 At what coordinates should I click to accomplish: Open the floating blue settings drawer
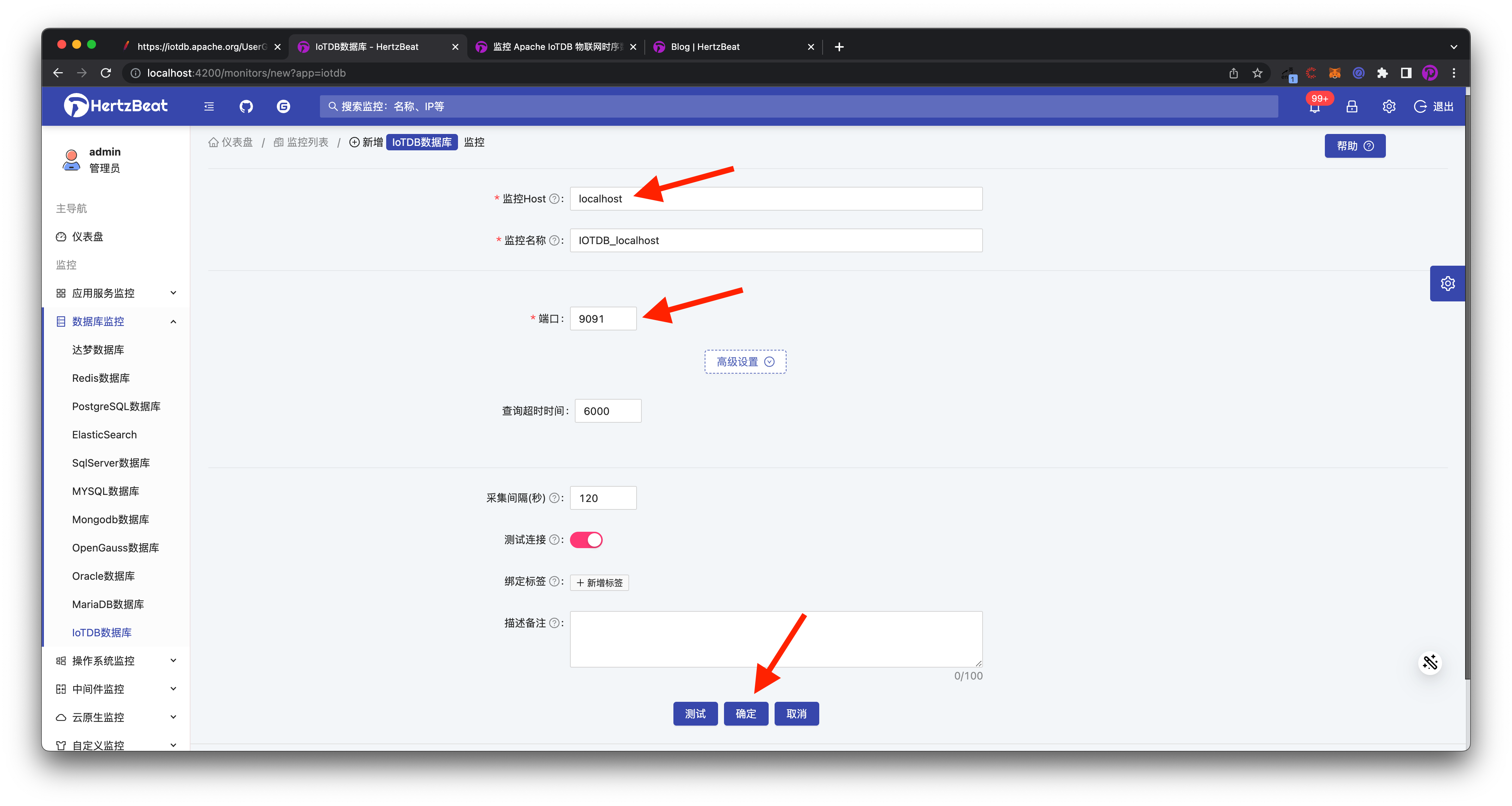click(x=1447, y=284)
